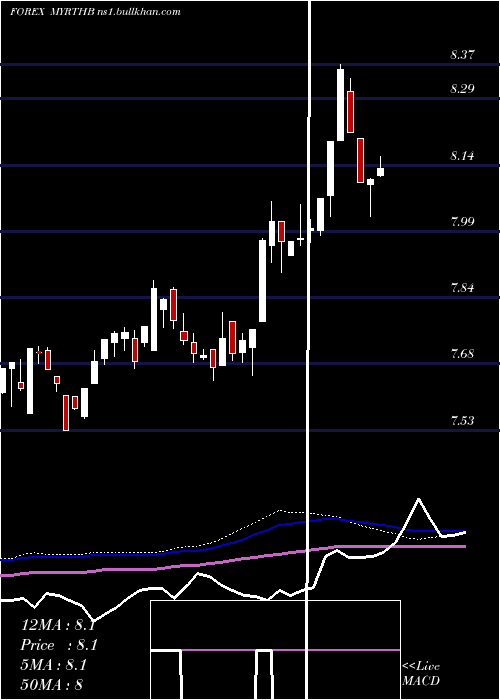This screenshot has height=700, width=500.
Task: Click the 7.84 price level label
Action: click(462, 288)
